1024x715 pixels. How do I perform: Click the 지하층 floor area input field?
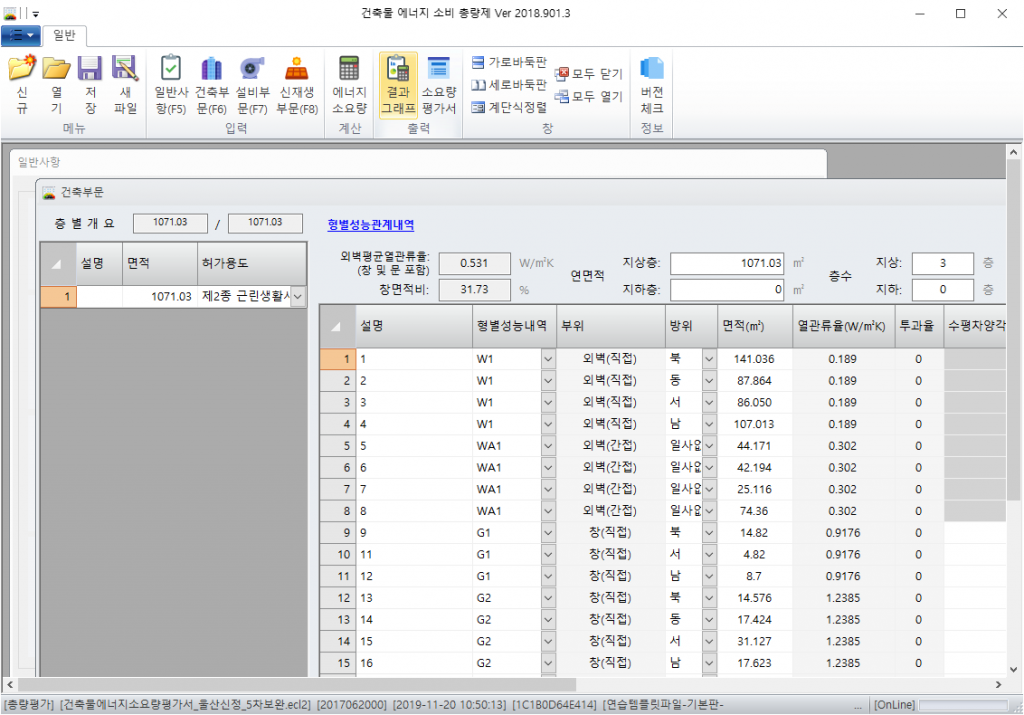727,289
